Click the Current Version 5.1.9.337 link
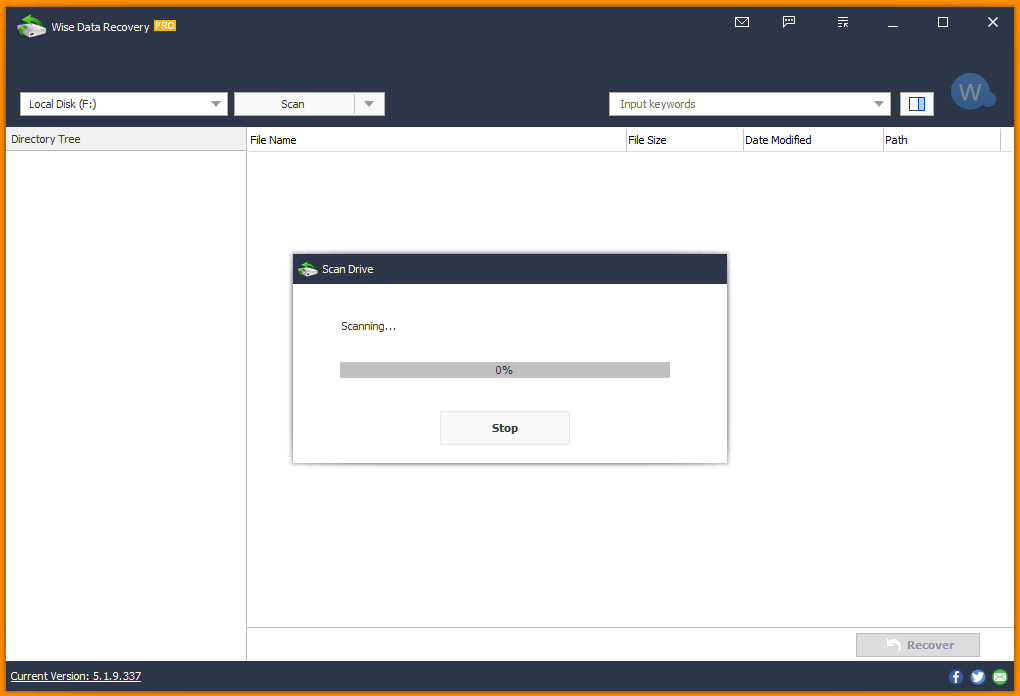The height and width of the screenshot is (696, 1020). pyautogui.click(x=76, y=676)
